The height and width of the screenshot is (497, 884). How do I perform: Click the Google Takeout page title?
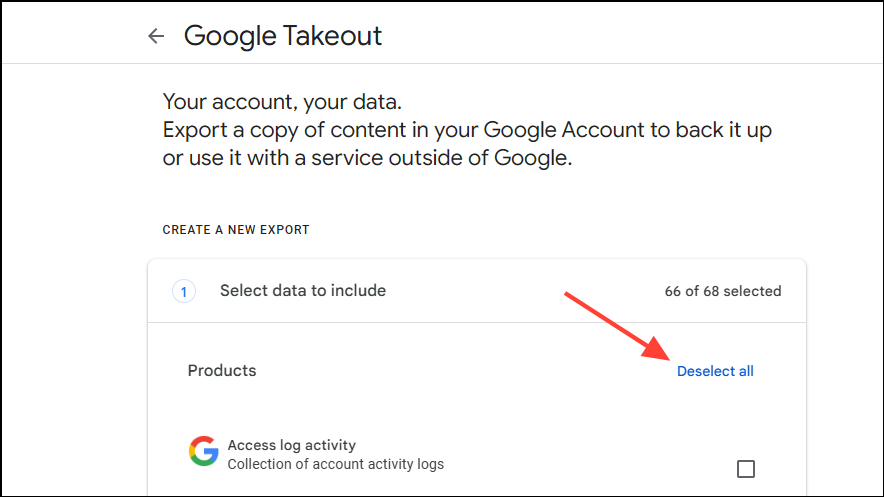[x=283, y=36]
